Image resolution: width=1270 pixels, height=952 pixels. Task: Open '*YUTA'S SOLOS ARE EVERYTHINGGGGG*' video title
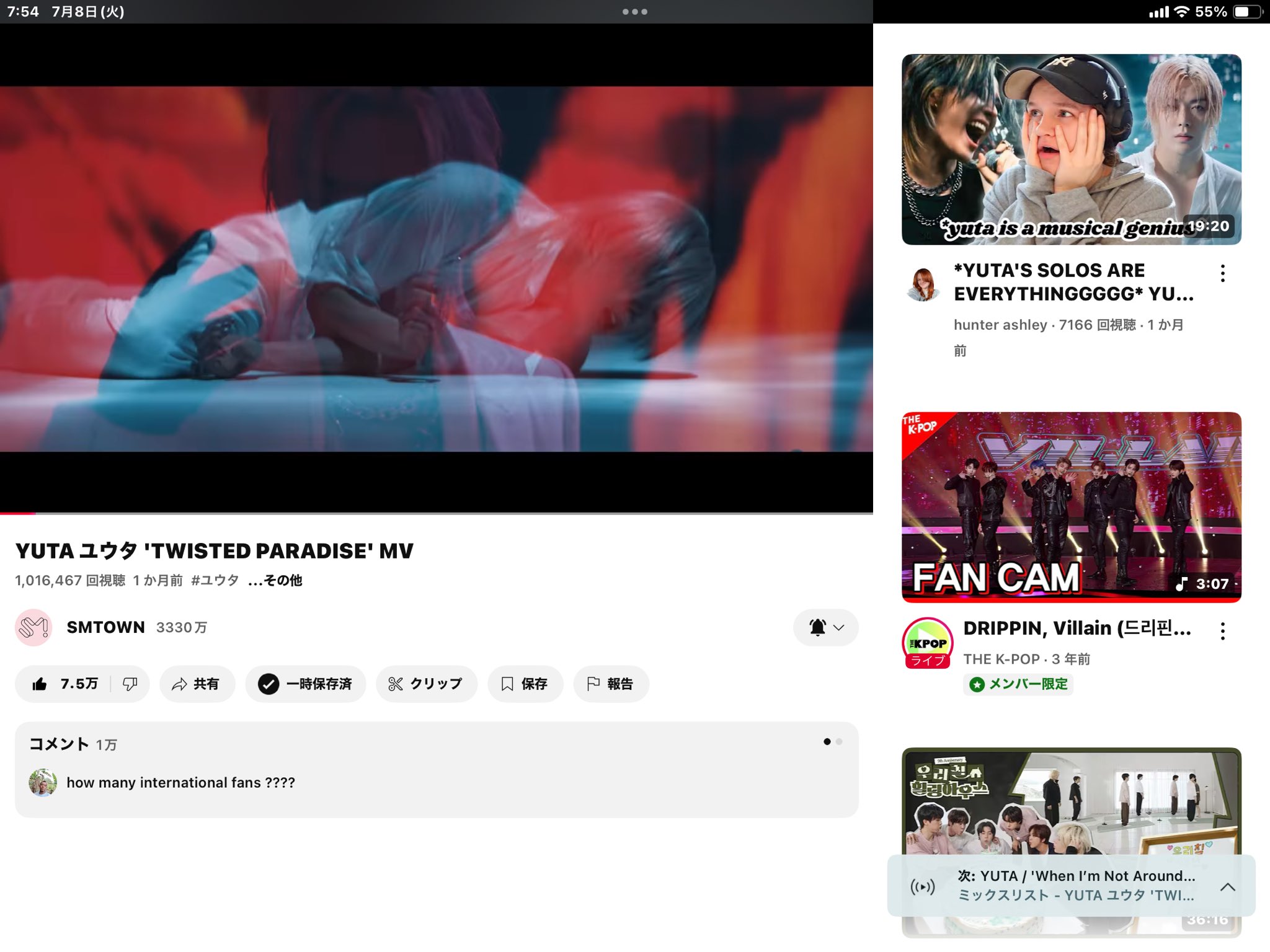coord(1073,282)
